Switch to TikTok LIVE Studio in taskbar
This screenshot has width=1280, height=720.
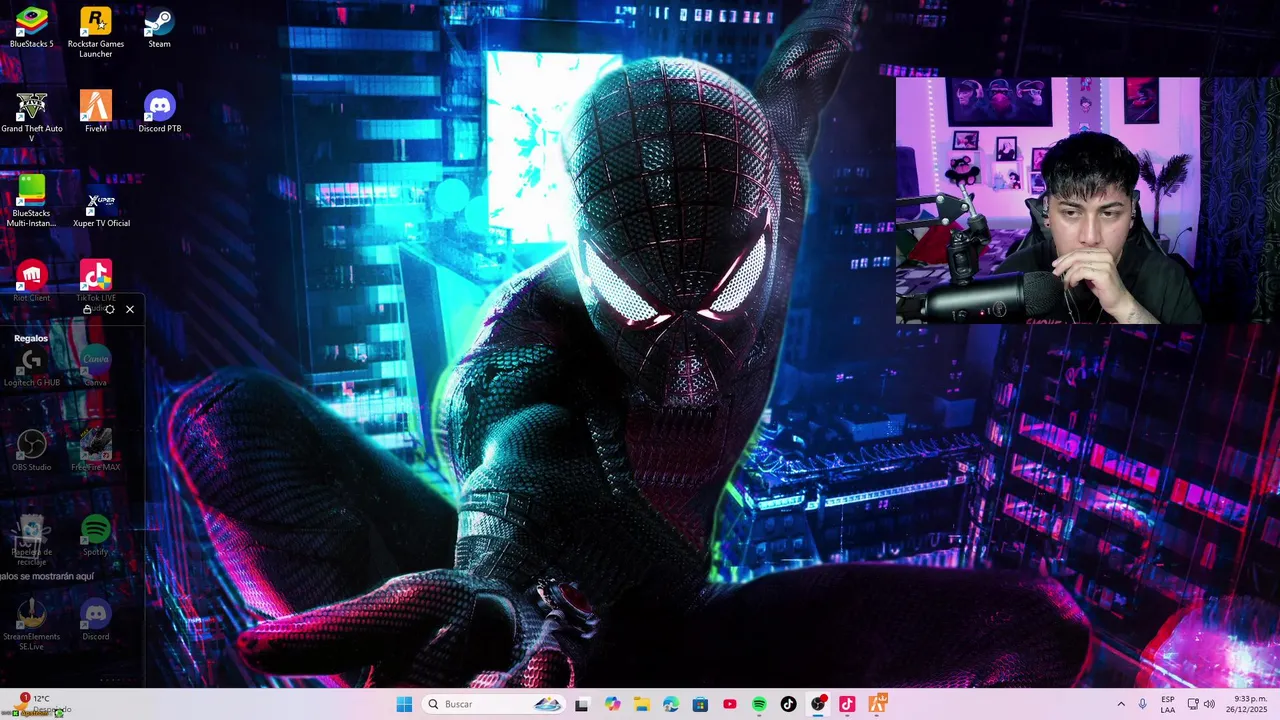tap(847, 704)
